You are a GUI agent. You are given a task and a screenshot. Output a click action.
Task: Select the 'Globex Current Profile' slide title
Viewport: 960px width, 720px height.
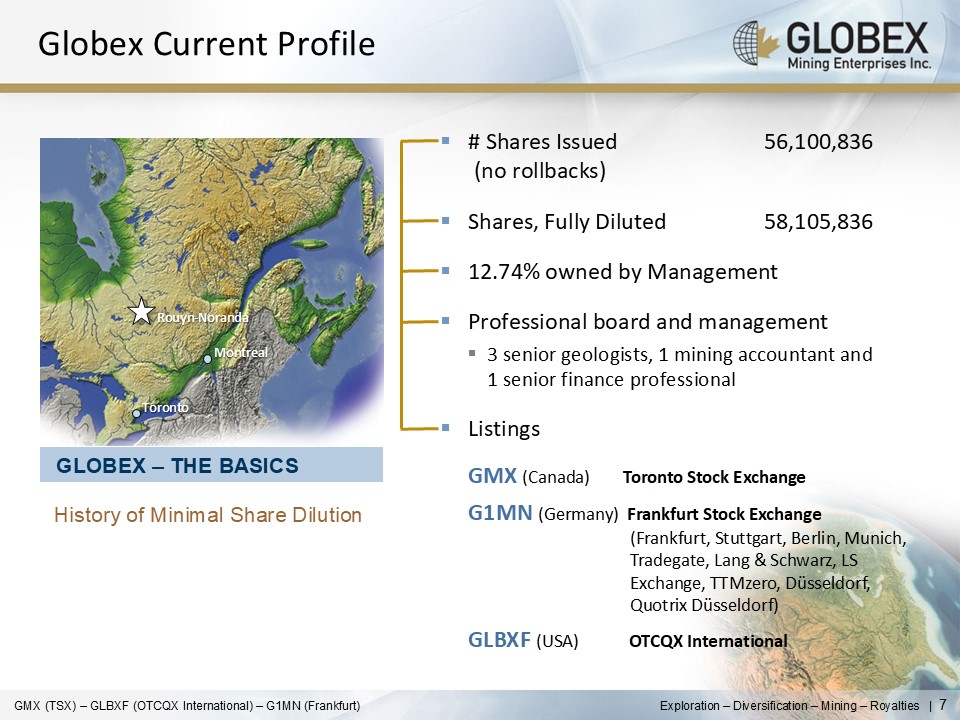coord(206,44)
